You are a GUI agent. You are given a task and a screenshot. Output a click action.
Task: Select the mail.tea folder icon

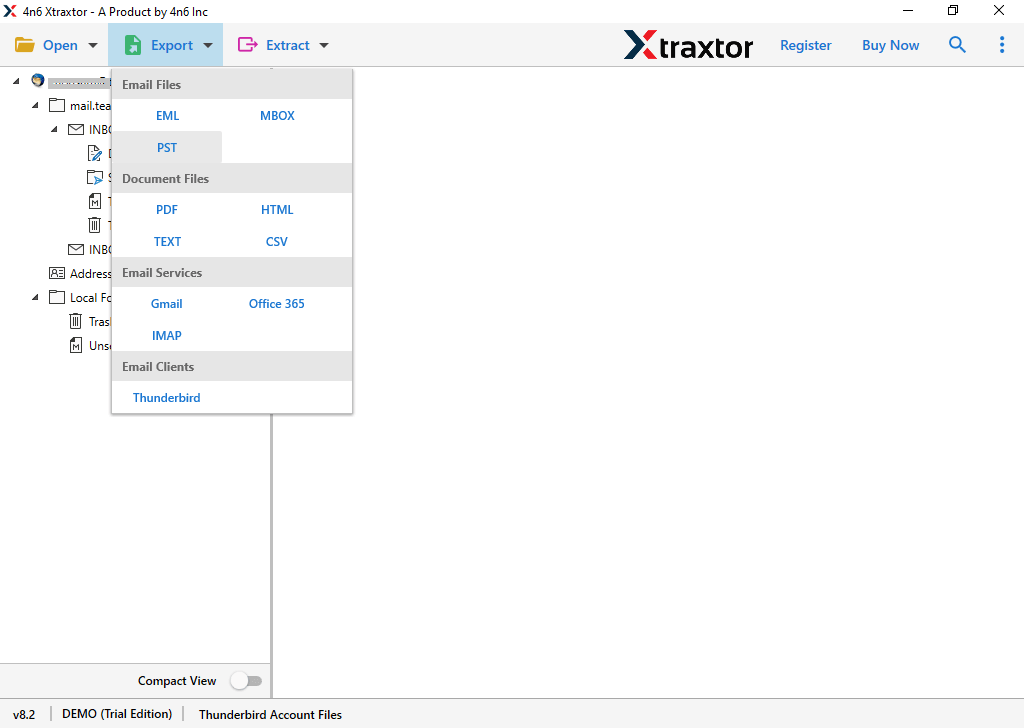pos(57,105)
